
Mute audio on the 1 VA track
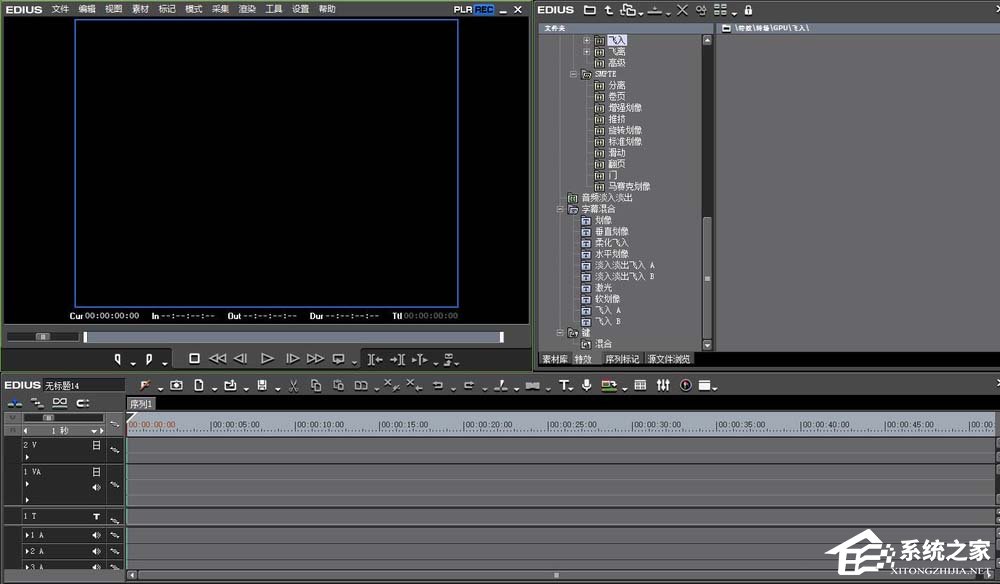(97, 487)
